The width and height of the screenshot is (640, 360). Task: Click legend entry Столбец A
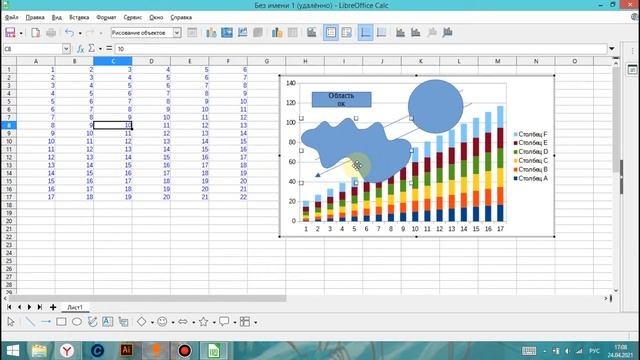coord(530,178)
